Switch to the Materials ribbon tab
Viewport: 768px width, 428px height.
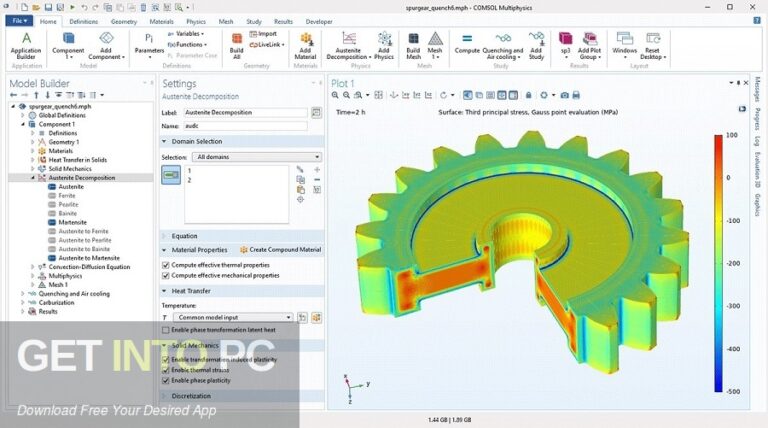(x=162, y=22)
